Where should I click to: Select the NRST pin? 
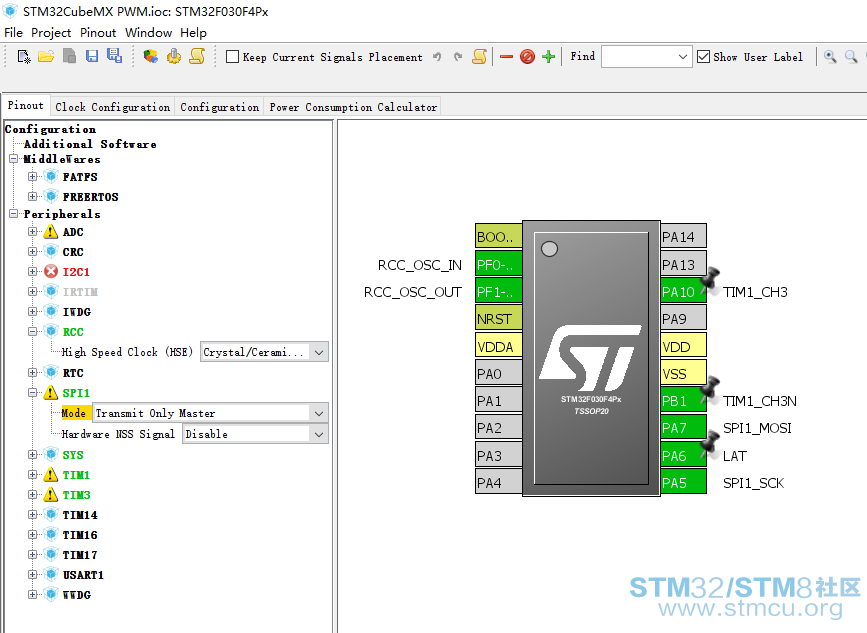pos(499,318)
